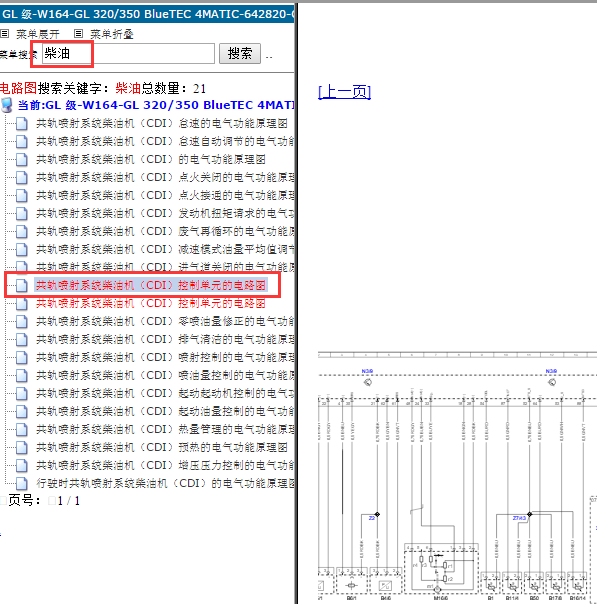Open 起动起动机控制的电气 entry
597x604 pixels.
click(x=165, y=393)
